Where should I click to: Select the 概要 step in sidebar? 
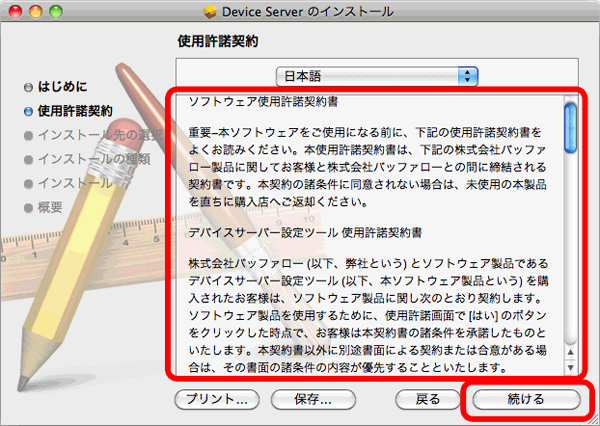50,207
